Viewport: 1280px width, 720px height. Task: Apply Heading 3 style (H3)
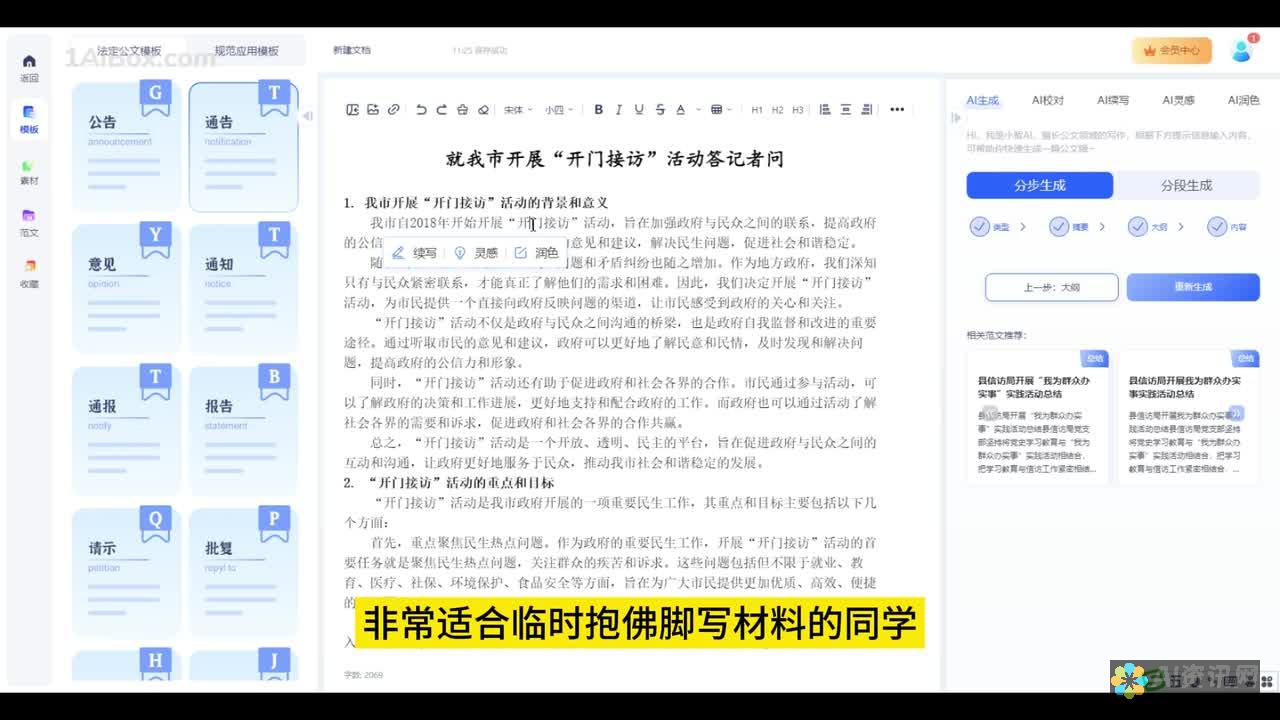(x=797, y=110)
